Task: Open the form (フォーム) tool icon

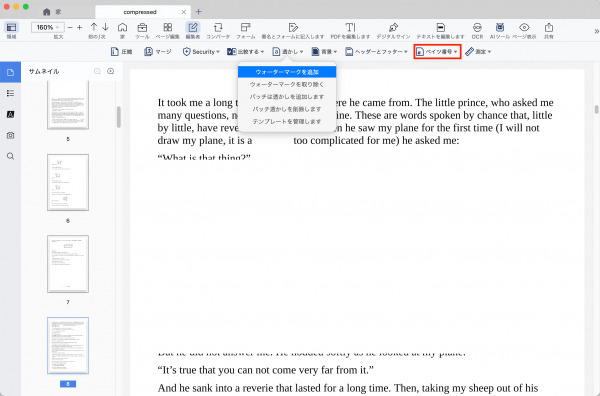Action: coord(245,28)
